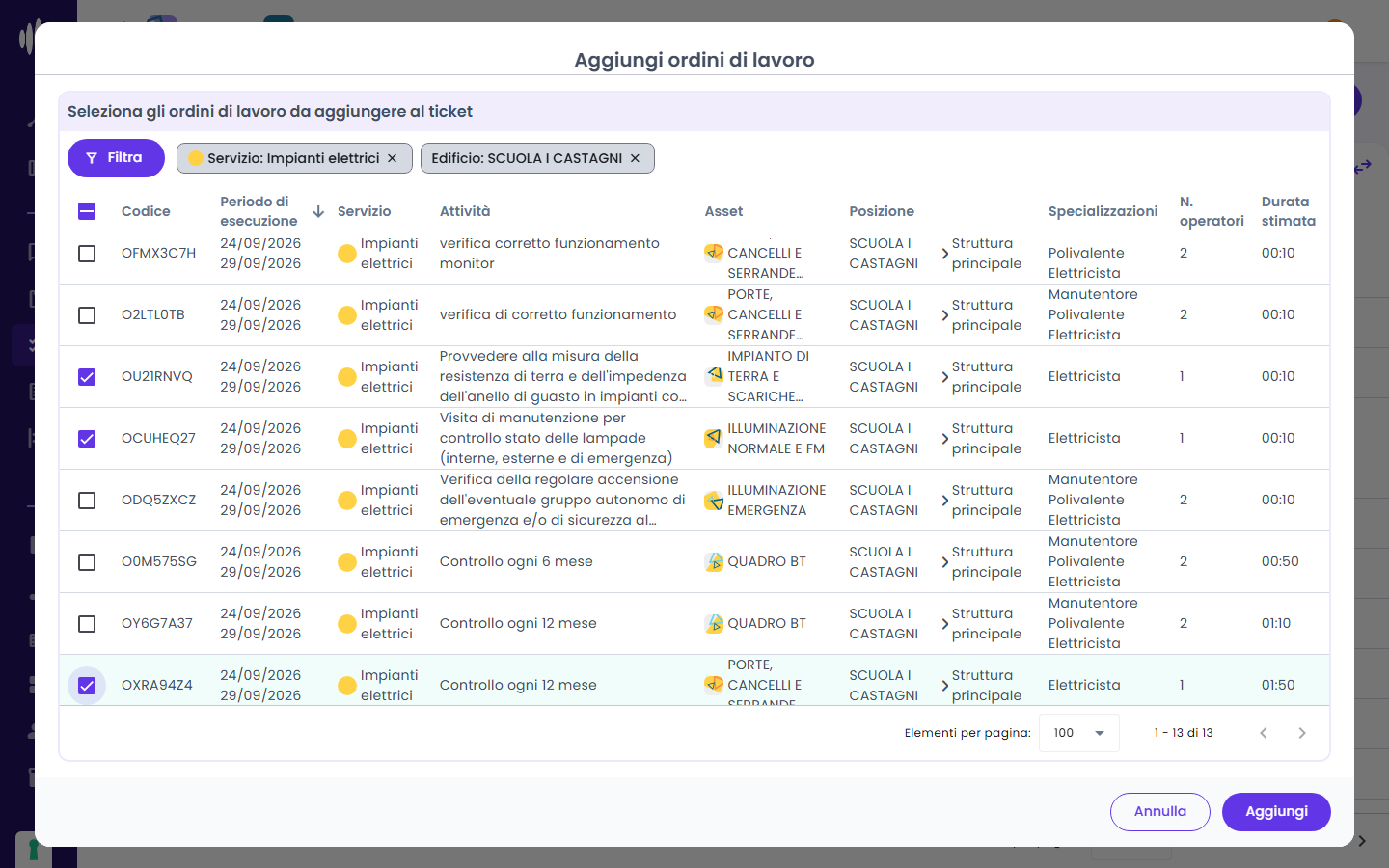Click the Specializzazioni column header
This screenshot has width=1389, height=868.
point(1103,211)
